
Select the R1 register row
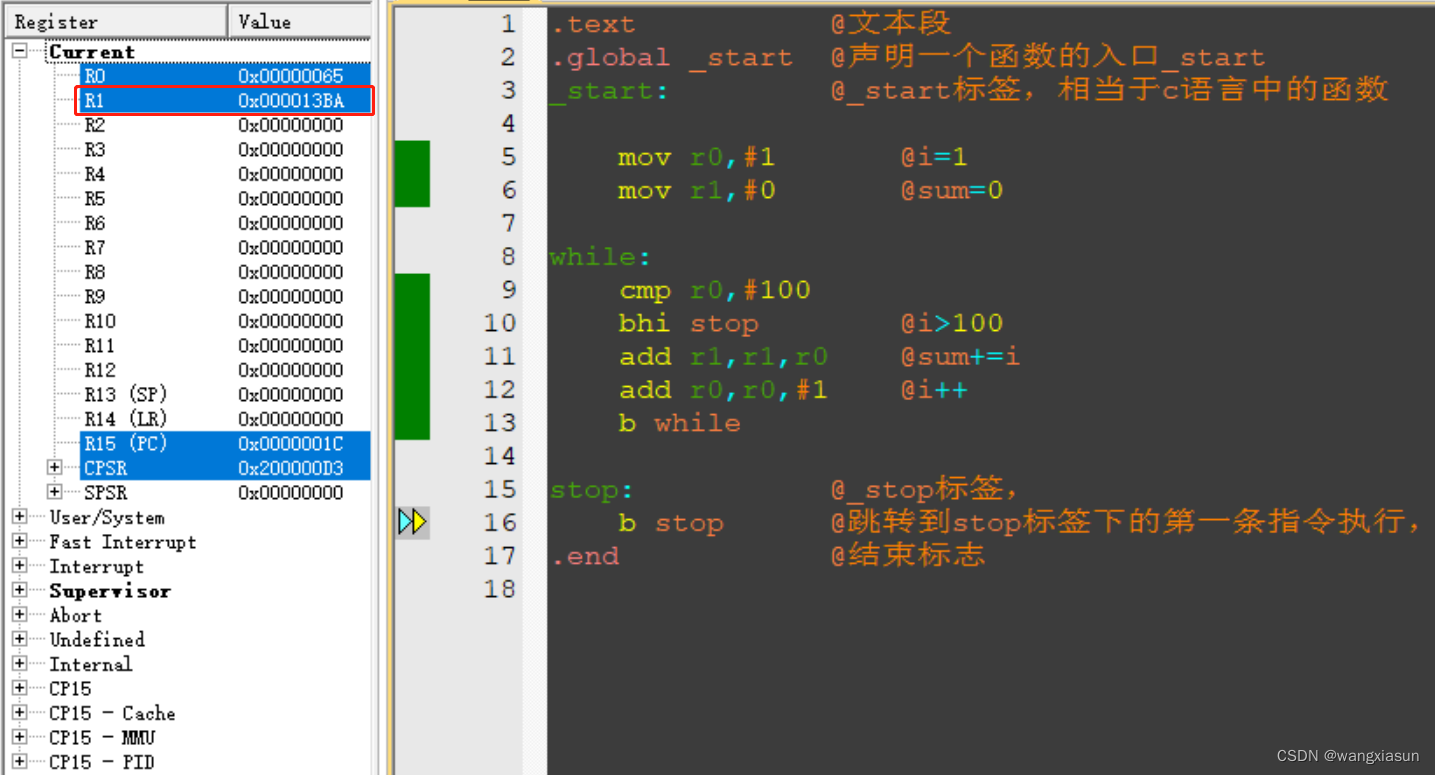pos(225,100)
